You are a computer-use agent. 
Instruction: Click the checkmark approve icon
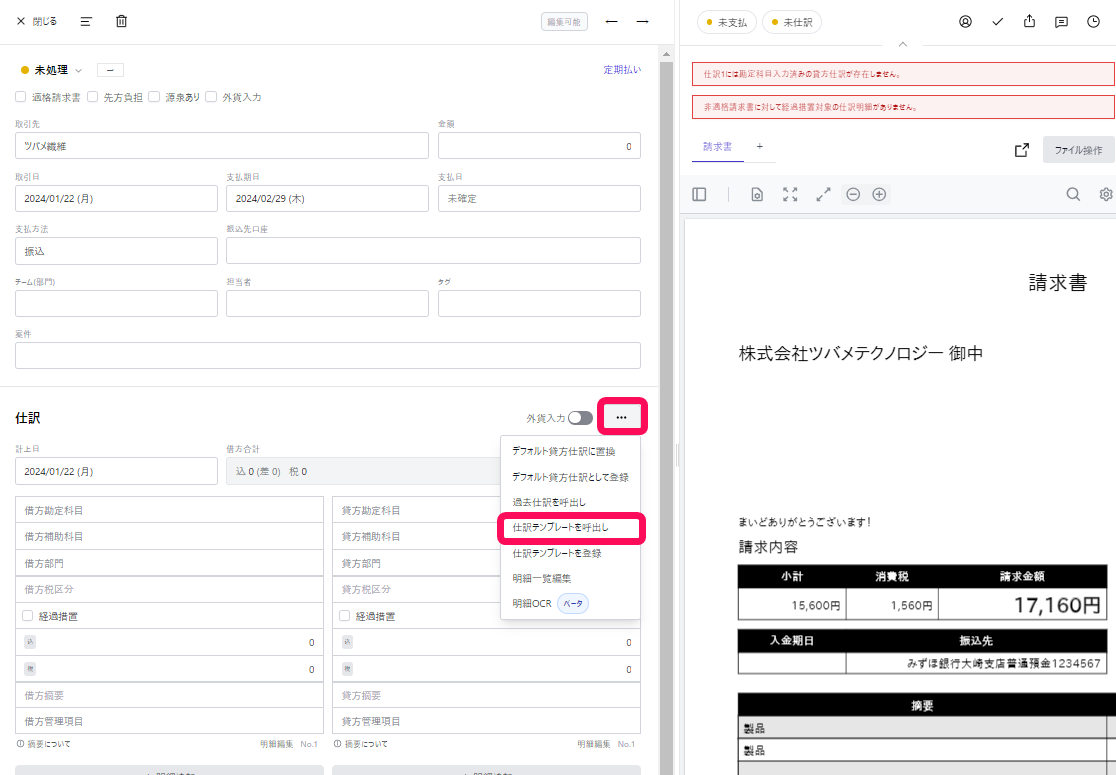tap(997, 22)
